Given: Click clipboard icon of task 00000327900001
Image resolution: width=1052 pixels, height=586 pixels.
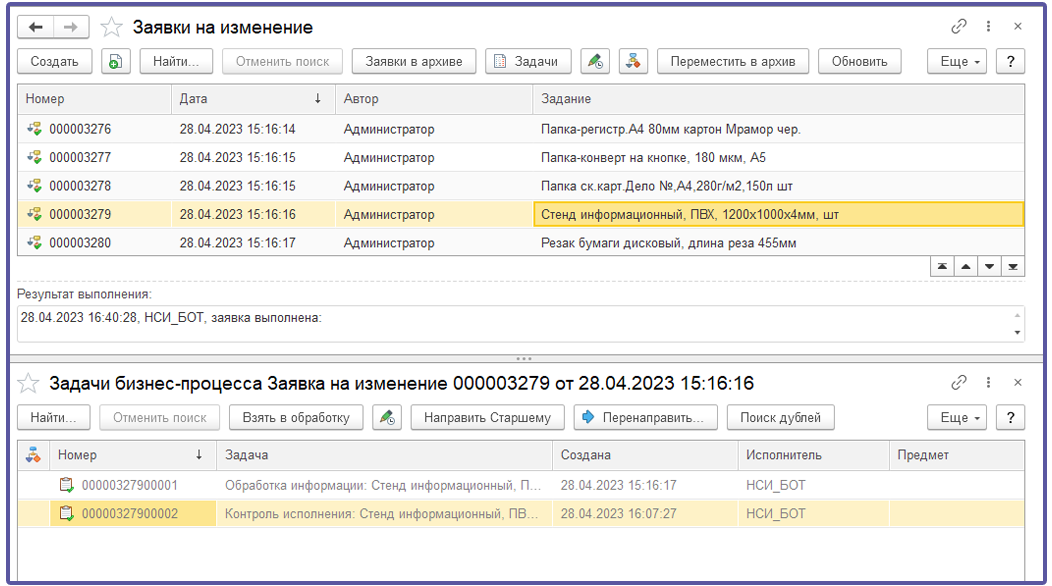Looking at the screenshot, I should (66, 485).
